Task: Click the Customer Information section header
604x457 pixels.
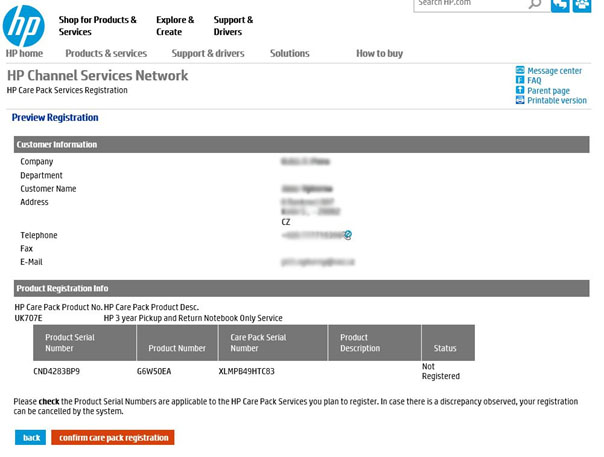Action: [x=302, y=144]
